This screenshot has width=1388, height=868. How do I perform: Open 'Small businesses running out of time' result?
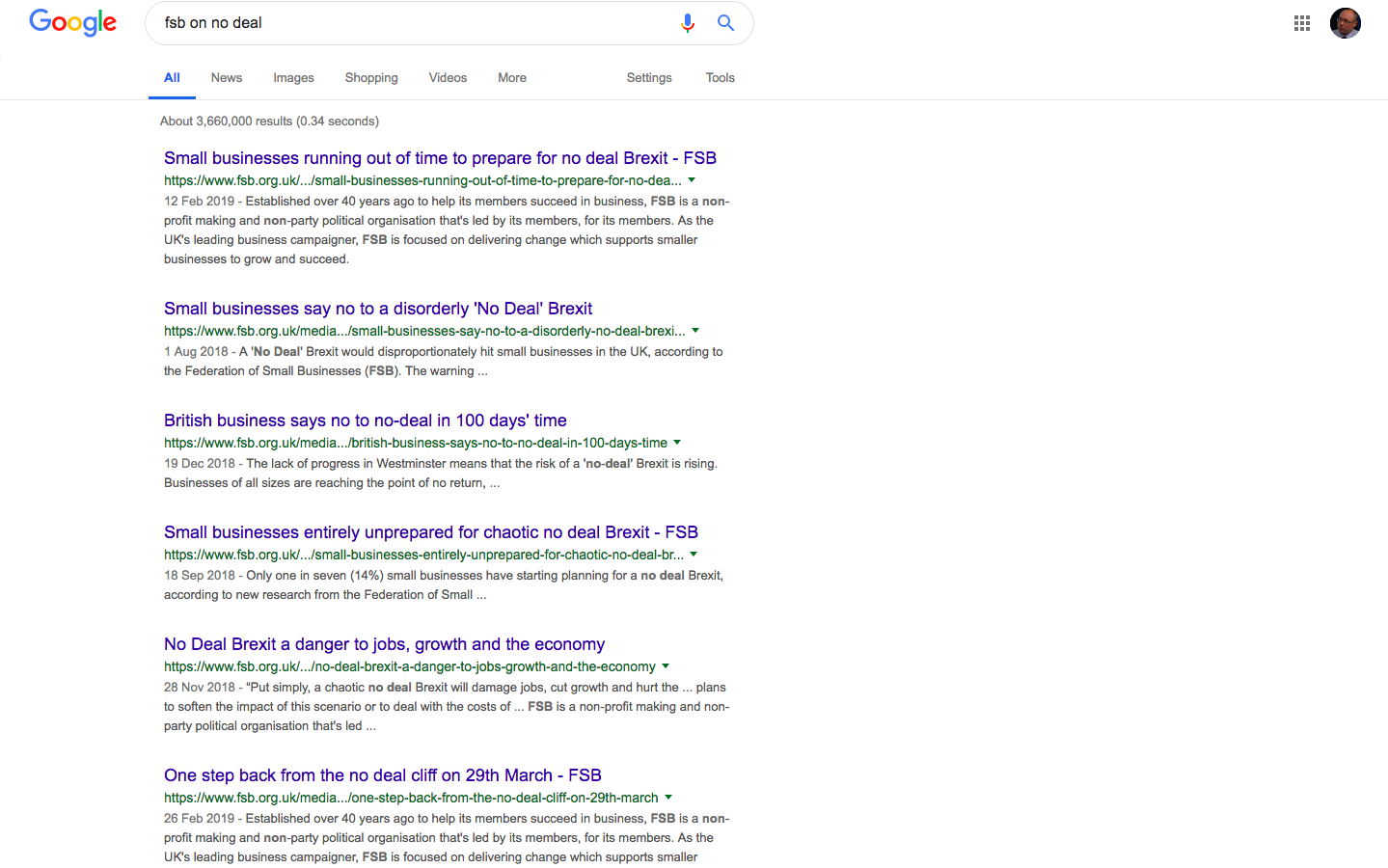(440, 158)
